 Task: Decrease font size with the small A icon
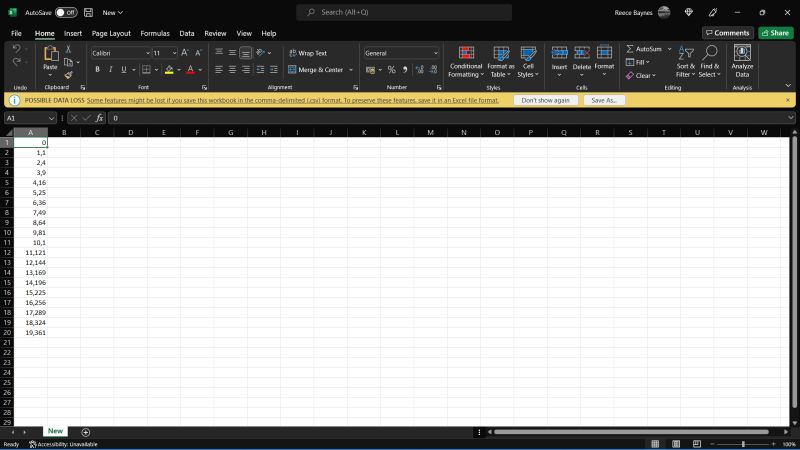pos(198,53)
